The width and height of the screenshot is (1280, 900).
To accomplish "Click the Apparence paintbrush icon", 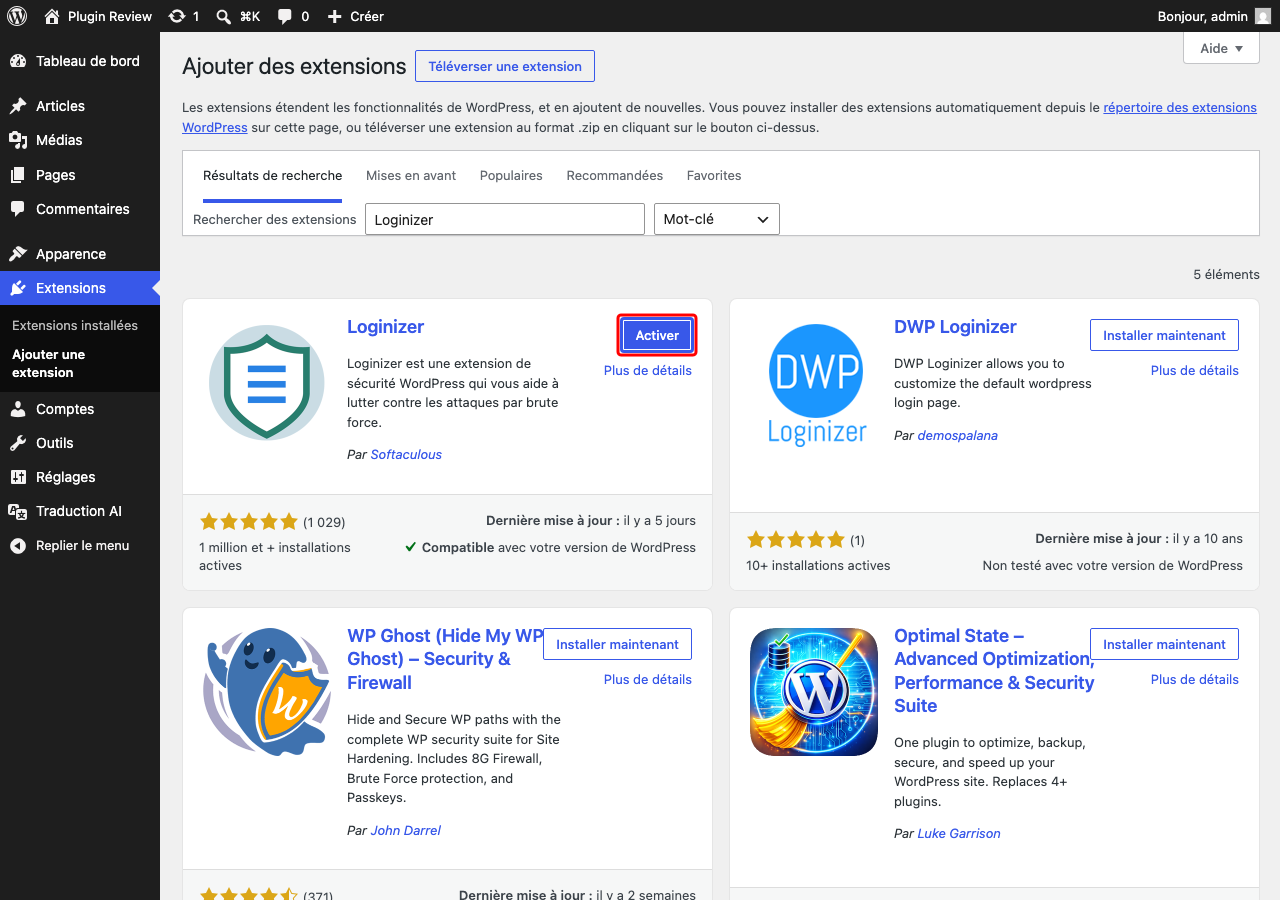I will (18, 254).
